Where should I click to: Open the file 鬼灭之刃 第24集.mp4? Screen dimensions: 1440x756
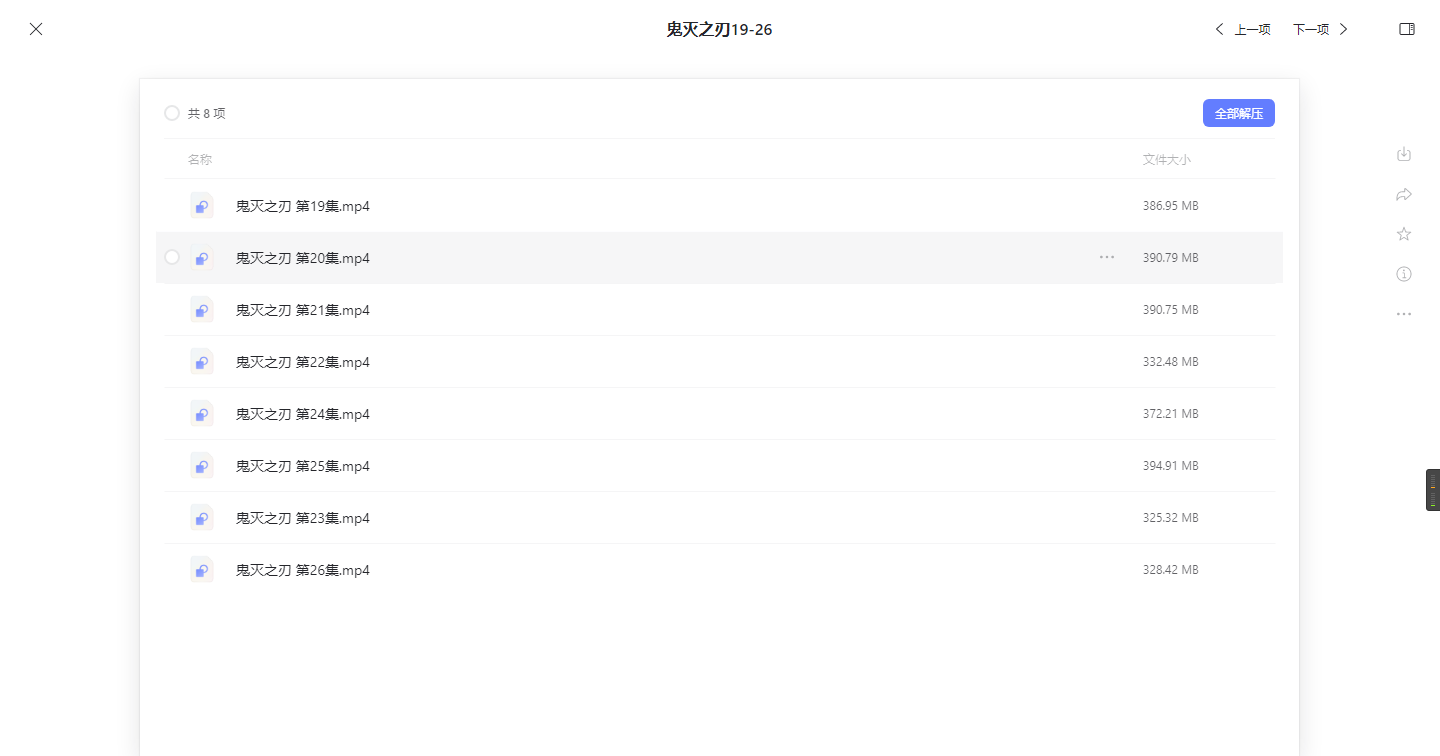tap(303, 414)
